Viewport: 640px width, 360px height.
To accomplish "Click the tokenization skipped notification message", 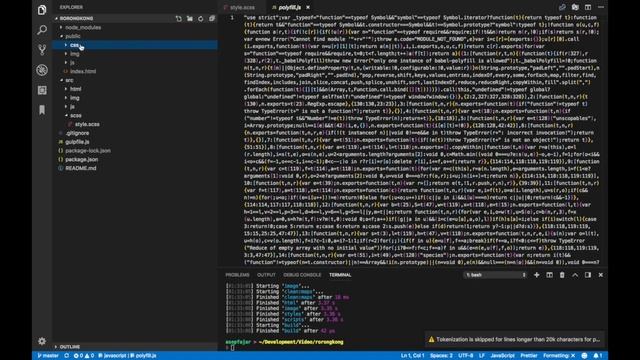I will point(518,339).
